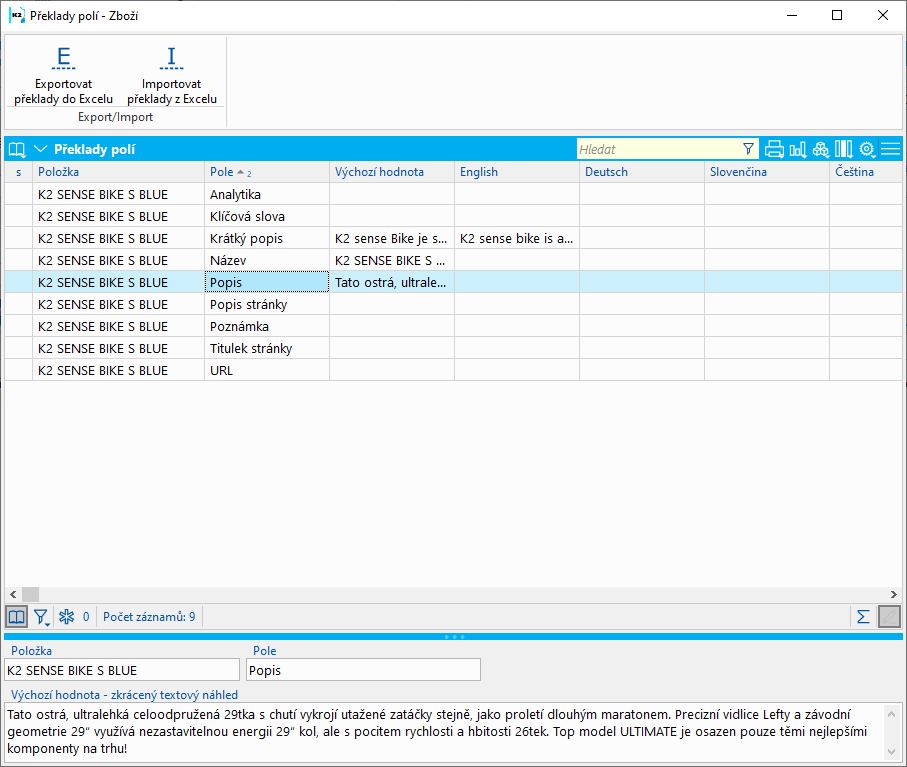Image resolution: width=907 pixels, height=767 pixels.
Task: Click the horizontal scrollbar left arrow
Action: 13,594
